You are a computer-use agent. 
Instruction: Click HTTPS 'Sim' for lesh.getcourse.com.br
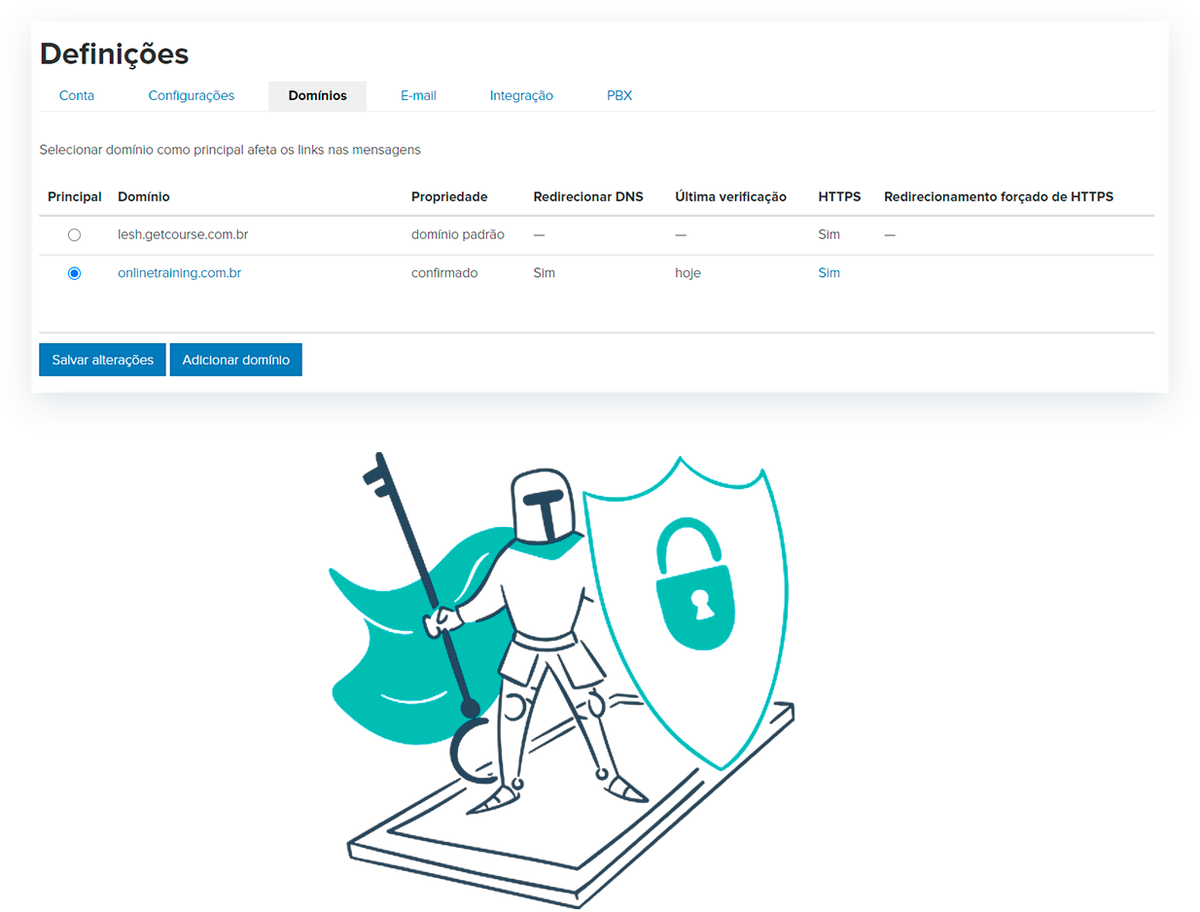[829, 235]
